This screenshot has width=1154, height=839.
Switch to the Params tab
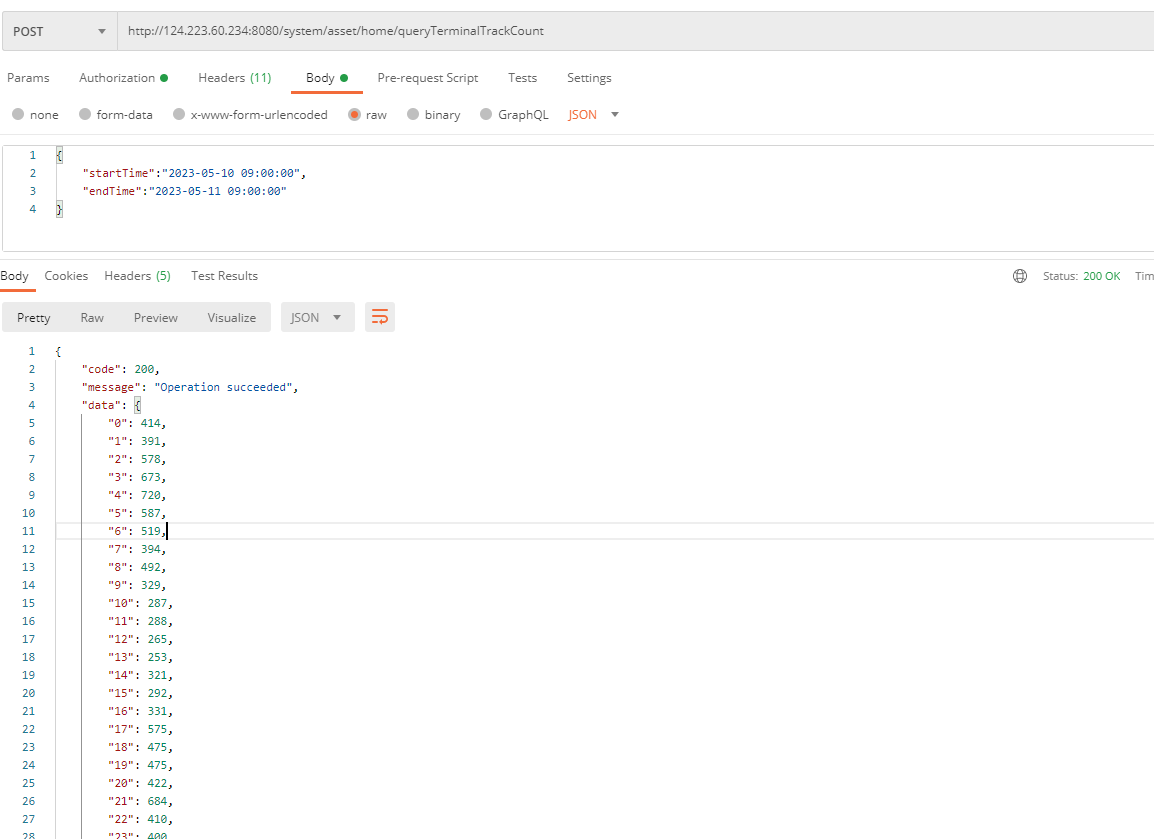pos(28,78)
